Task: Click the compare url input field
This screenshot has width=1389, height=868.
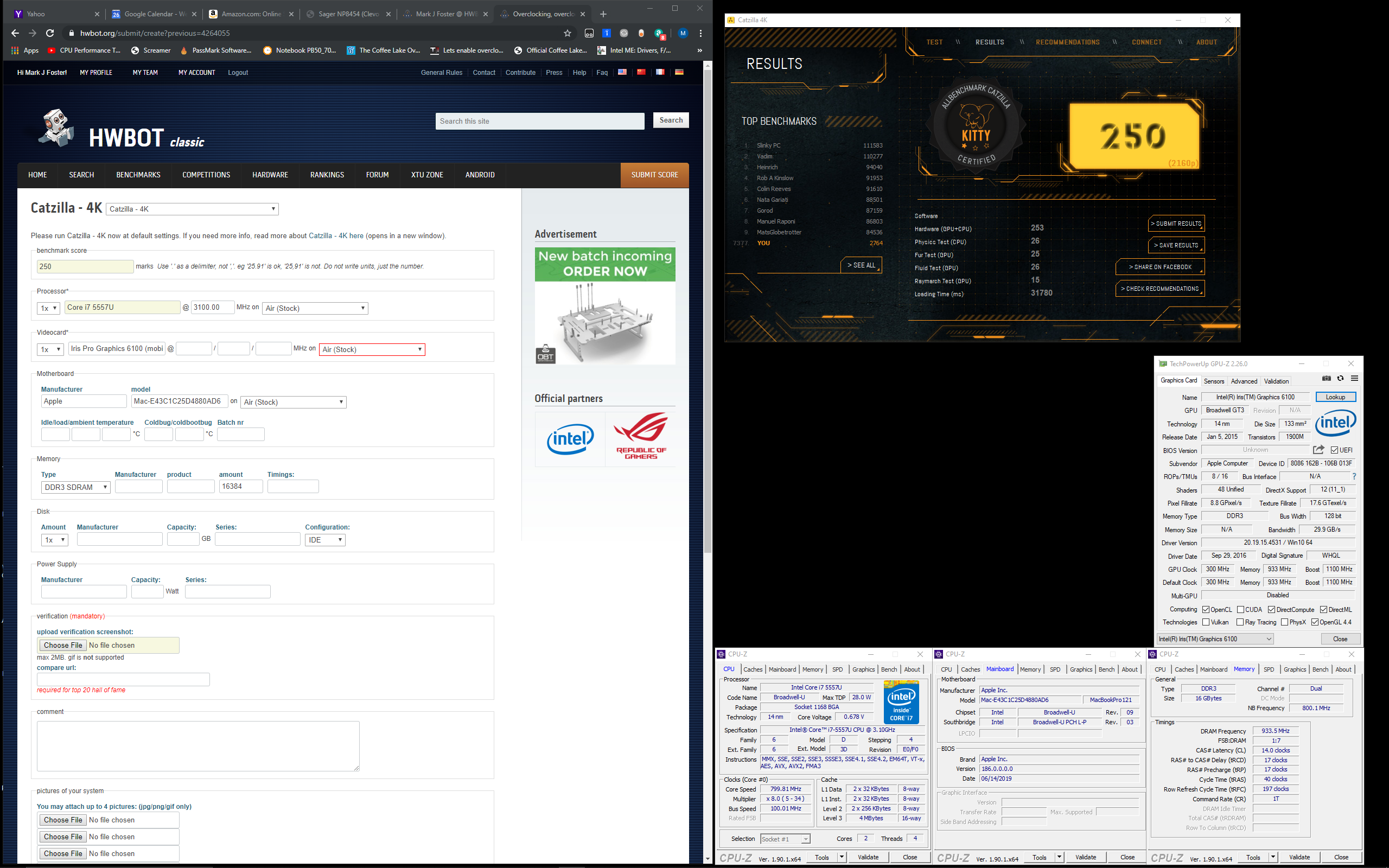Action: pyautogui.click(x=123, y=679)
